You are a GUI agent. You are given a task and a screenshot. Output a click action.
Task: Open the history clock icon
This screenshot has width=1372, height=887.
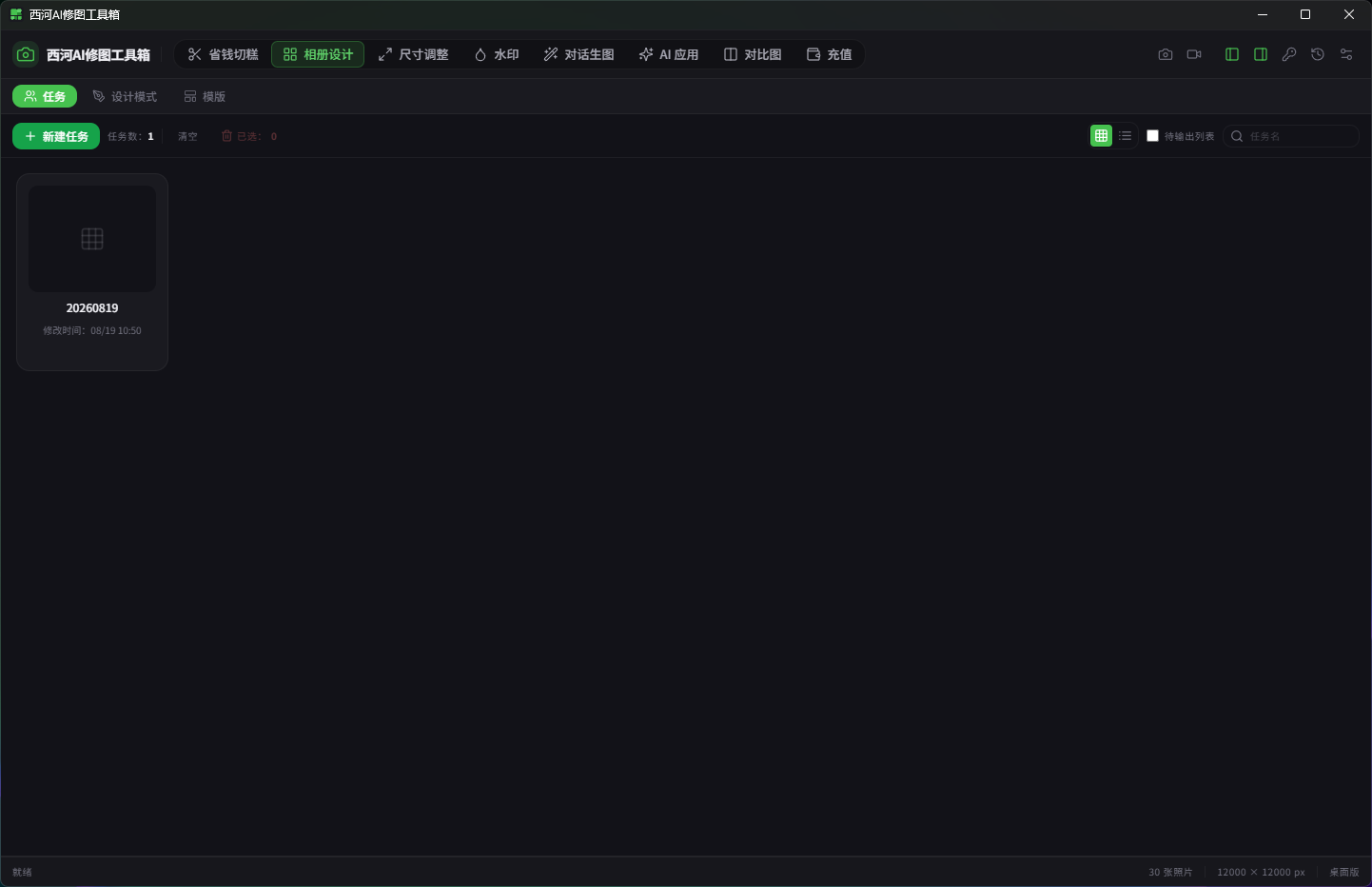tap(1318, 54)
